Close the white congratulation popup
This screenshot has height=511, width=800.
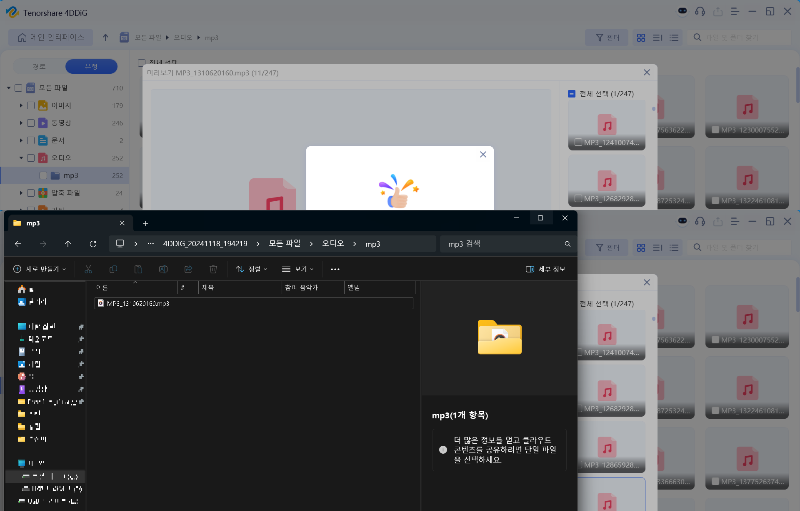(x=483, y=155)
